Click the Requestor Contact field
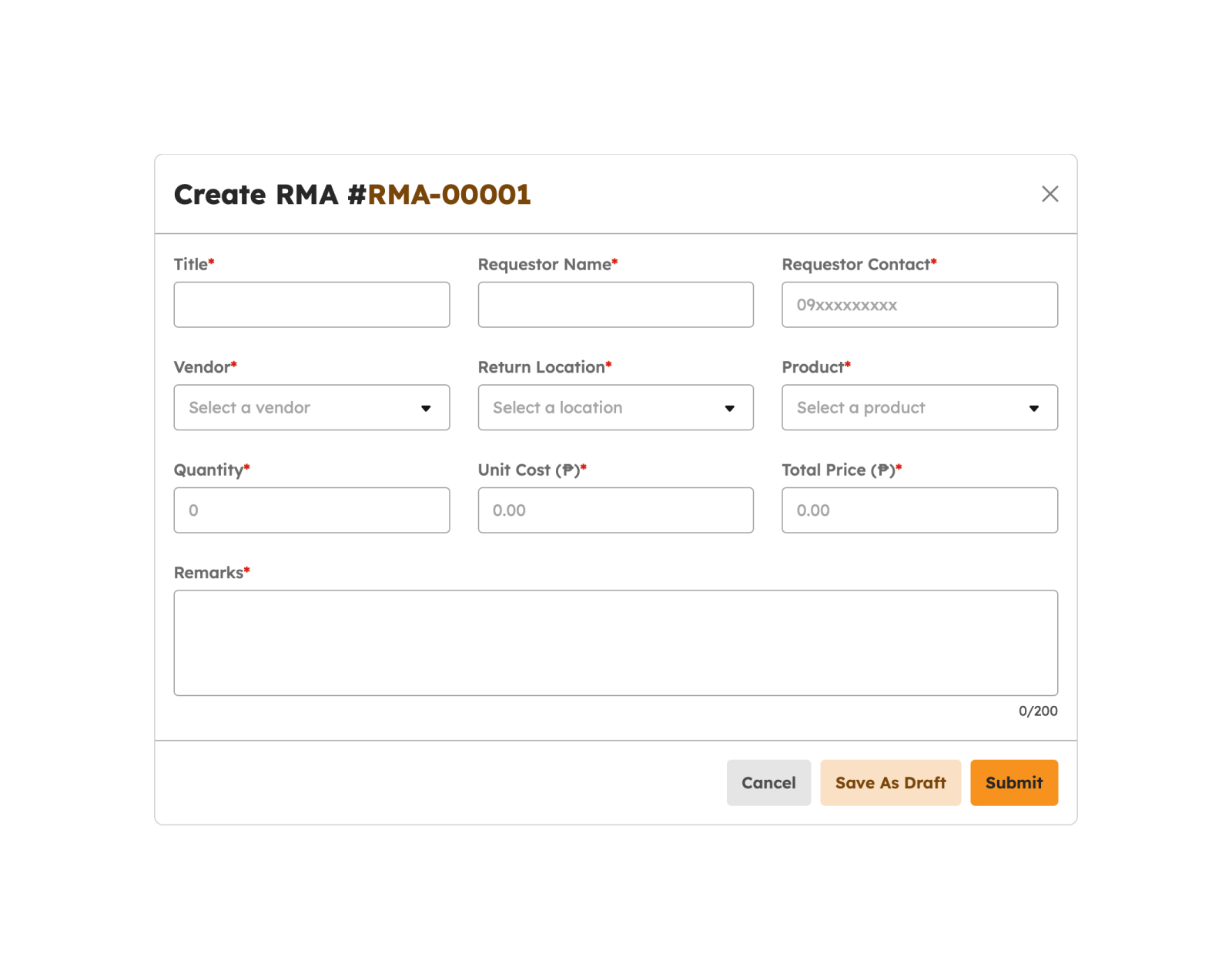Screen dimensions: 1232x980 pyautogui.click(x=919, y=305)
